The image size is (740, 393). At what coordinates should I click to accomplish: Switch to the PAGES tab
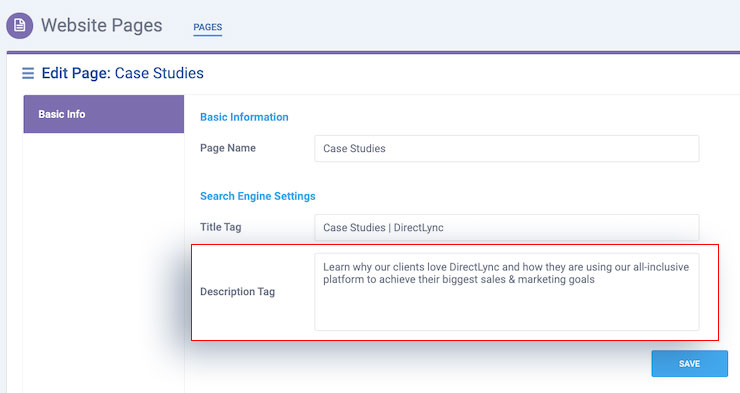point(208,27)
